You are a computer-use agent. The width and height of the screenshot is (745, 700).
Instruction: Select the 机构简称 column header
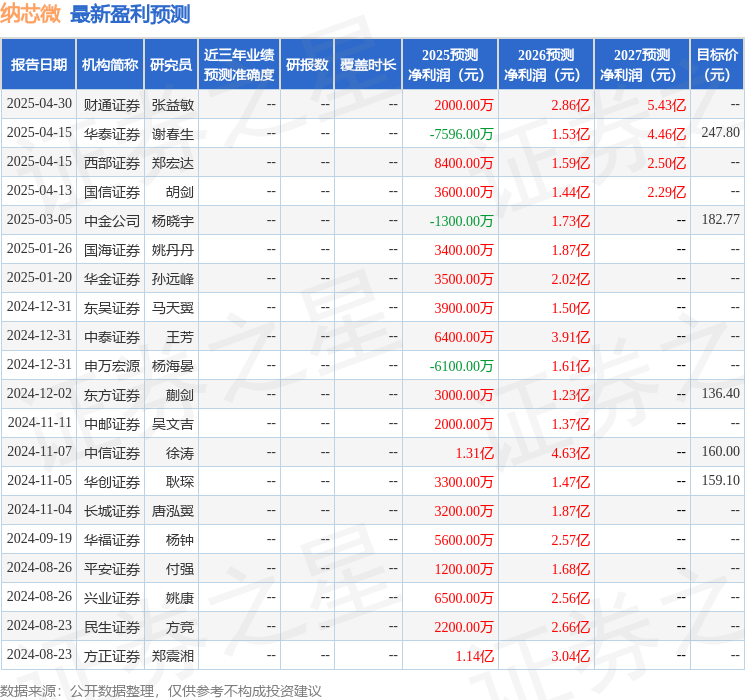coord(110,65)
